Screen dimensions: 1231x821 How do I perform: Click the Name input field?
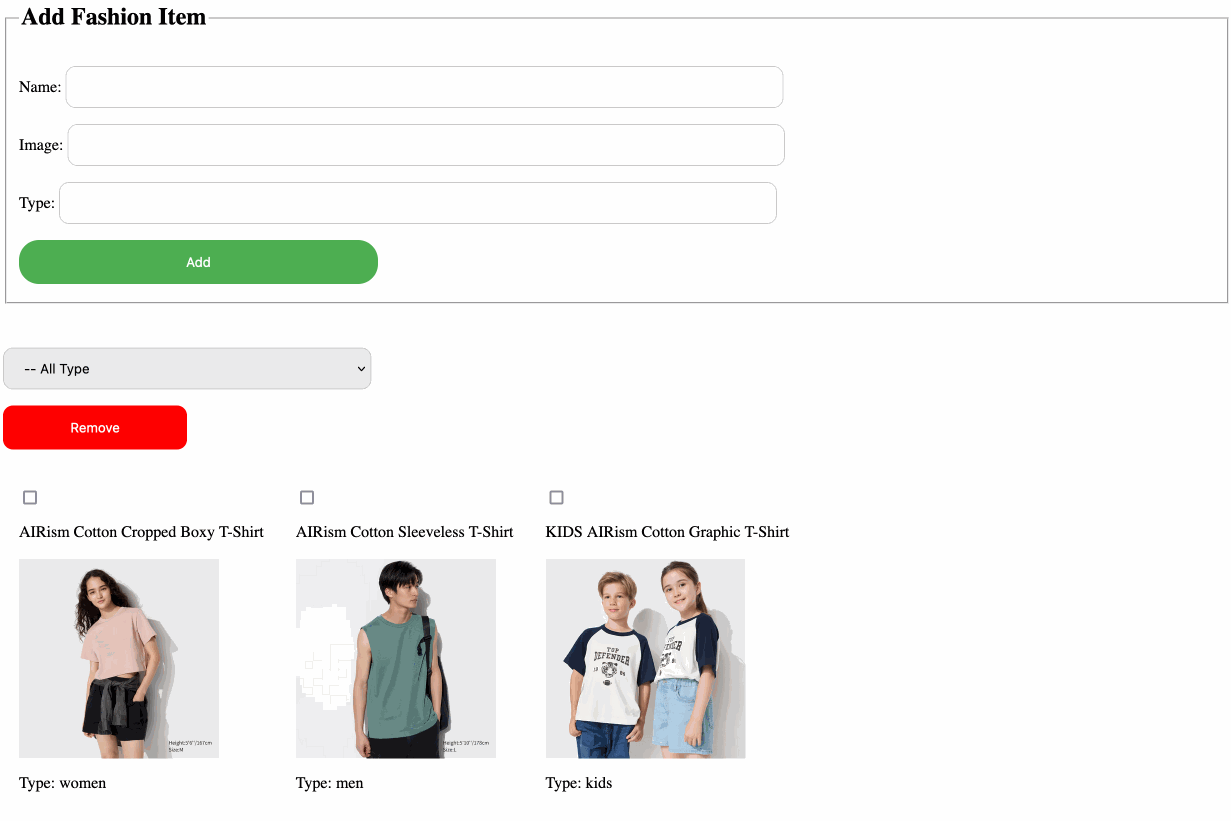point(424,87)
